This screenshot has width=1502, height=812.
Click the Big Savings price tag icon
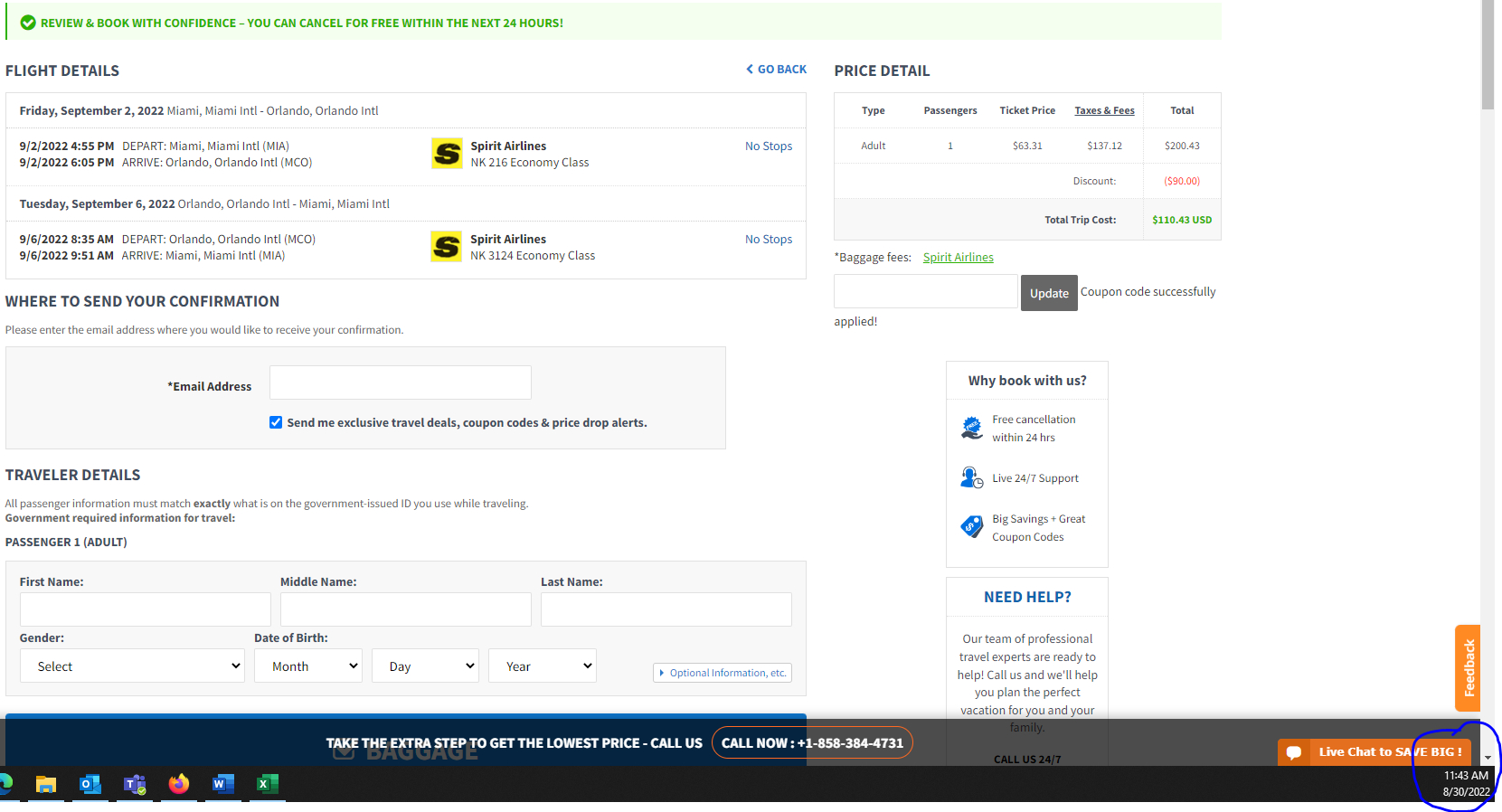point(972,526)
